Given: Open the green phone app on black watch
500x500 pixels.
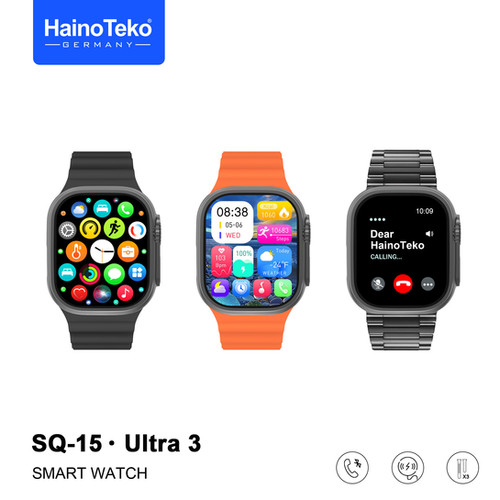Looking at the screenshot, I should [125, 210].
